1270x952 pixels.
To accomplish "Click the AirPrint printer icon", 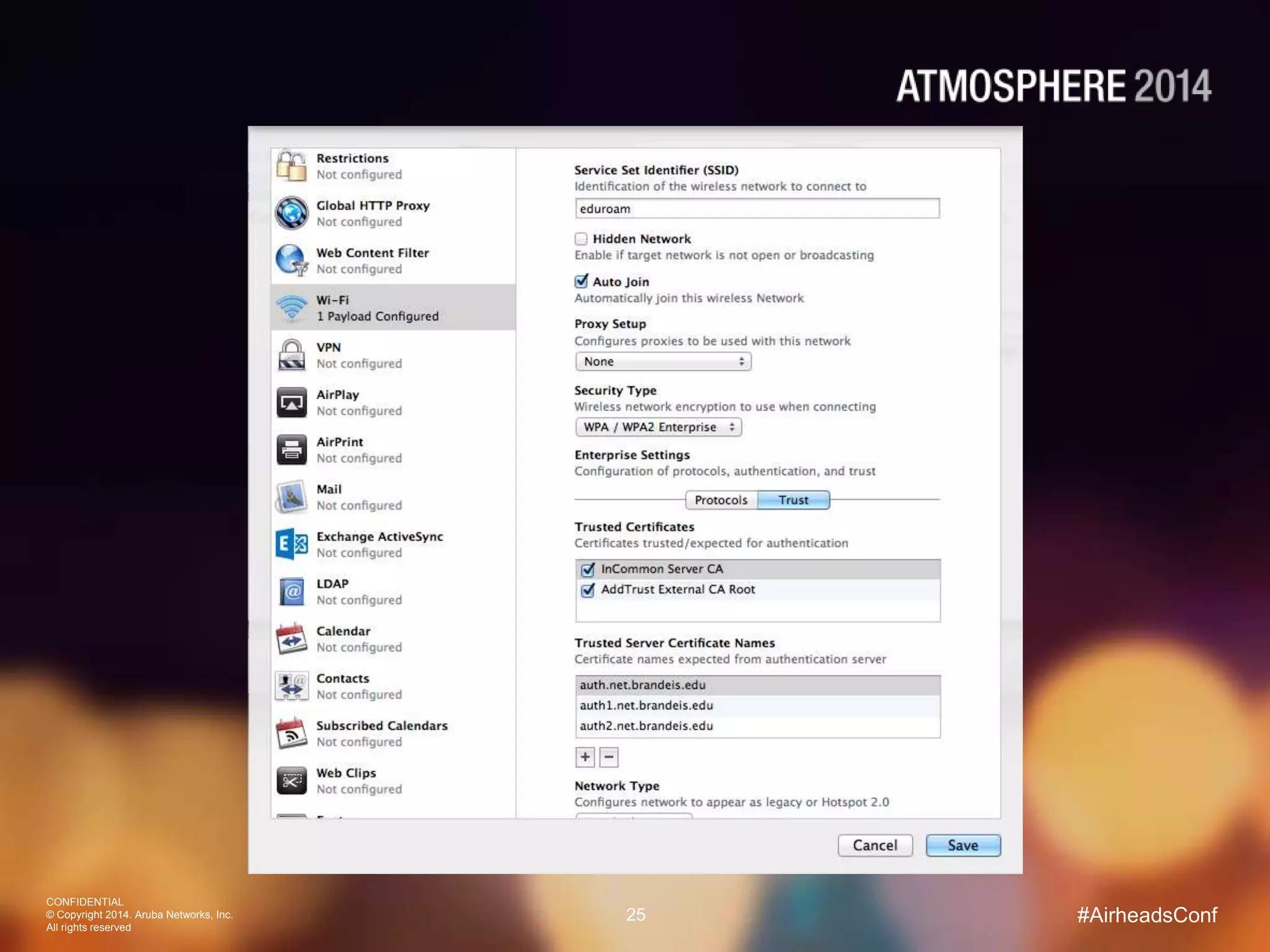I will (291, 450).
